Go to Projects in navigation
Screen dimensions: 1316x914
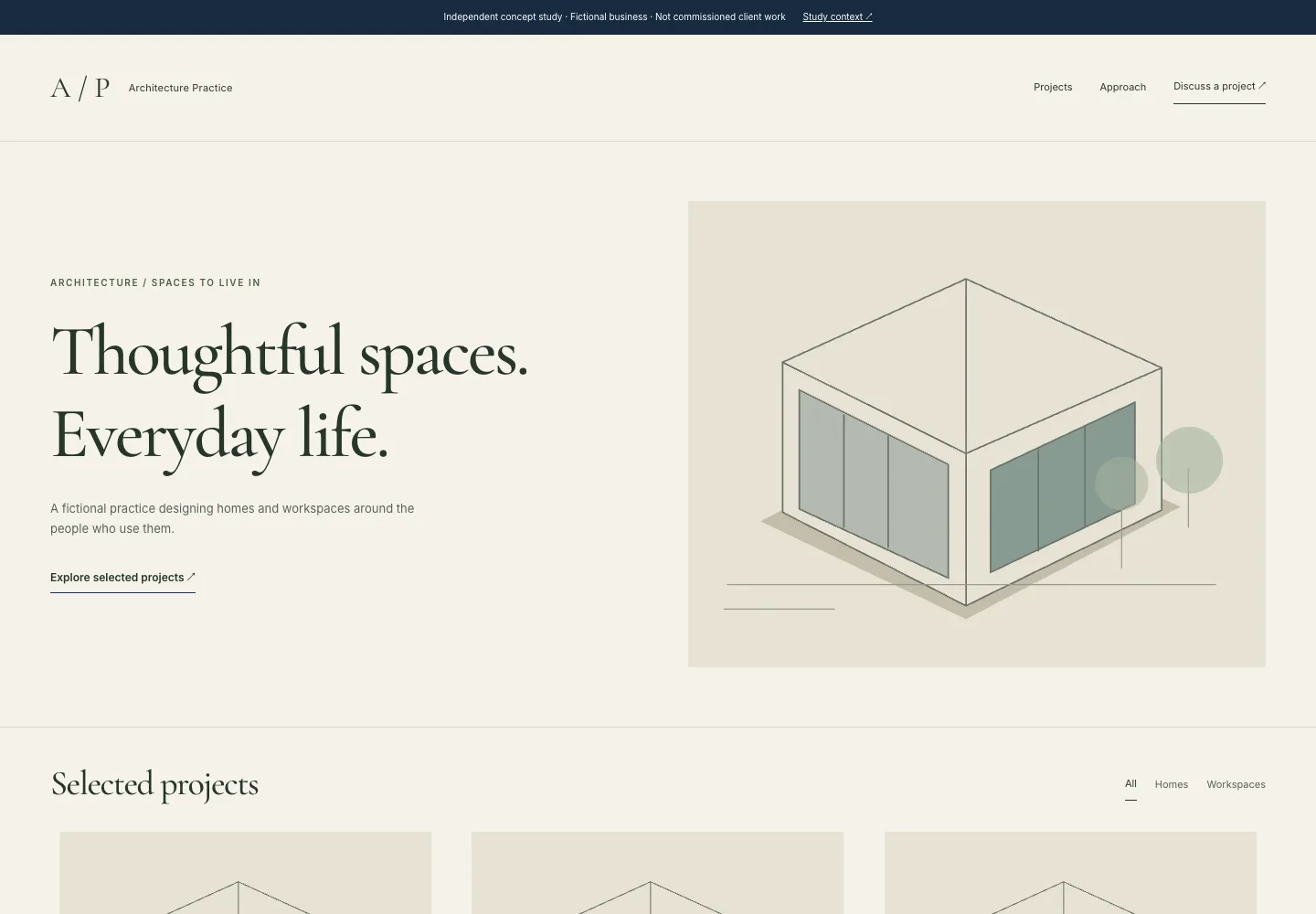point(1053,87)
